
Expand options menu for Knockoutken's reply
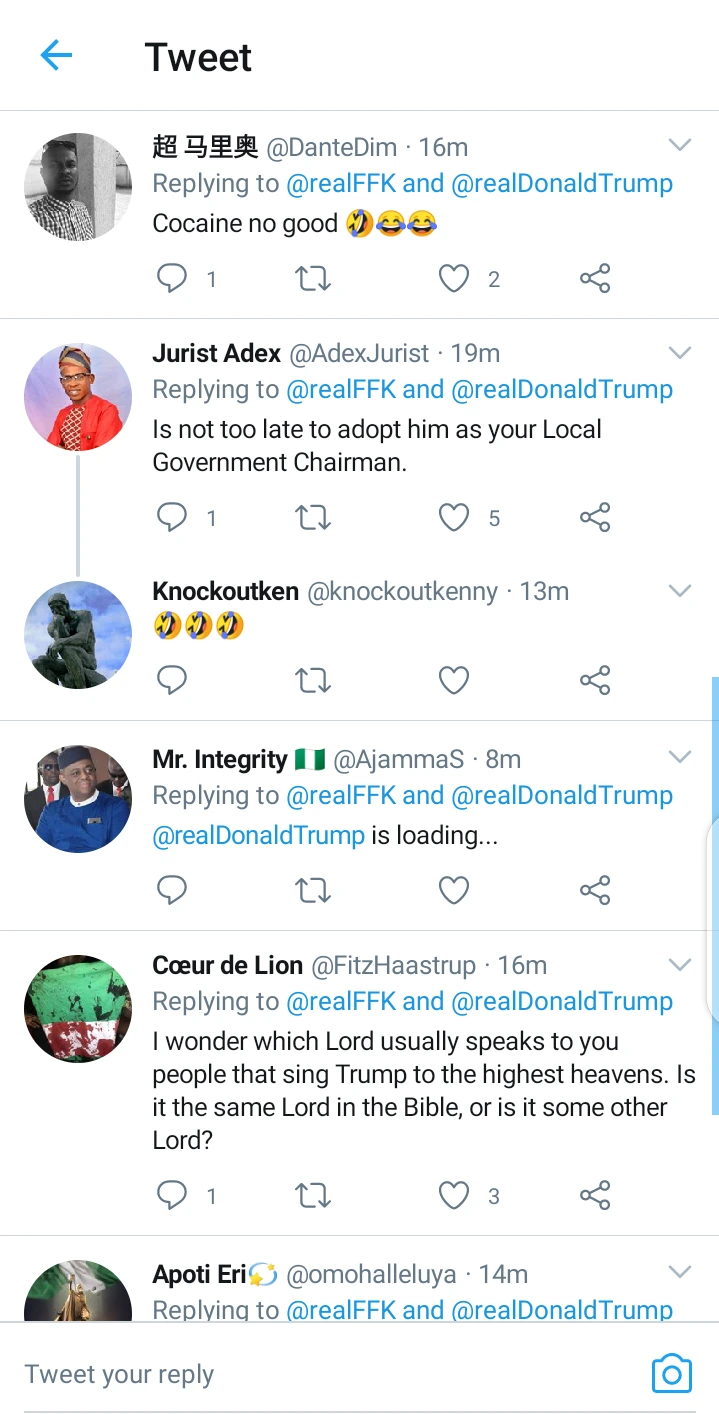click(680, 590)
